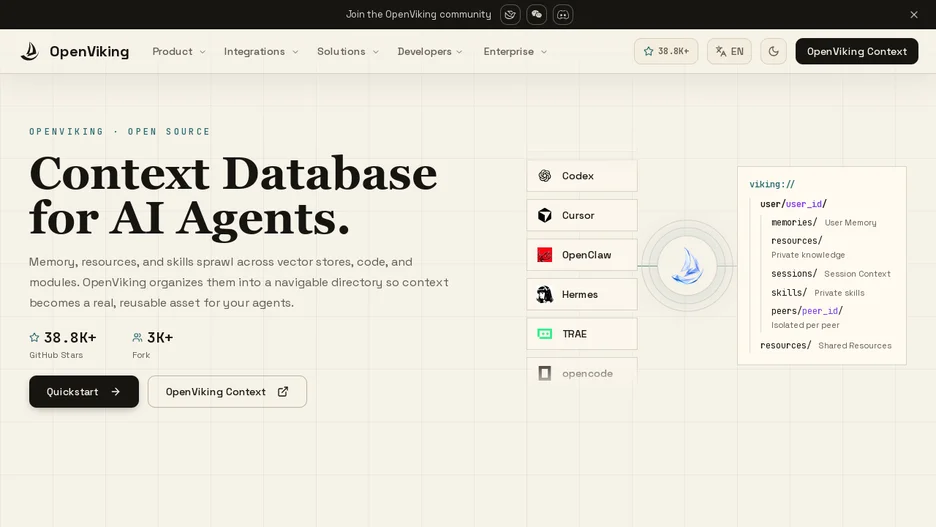The image size is (936, 527).
Task: Click the red OpenClaw icon
Action: point(544,255)
